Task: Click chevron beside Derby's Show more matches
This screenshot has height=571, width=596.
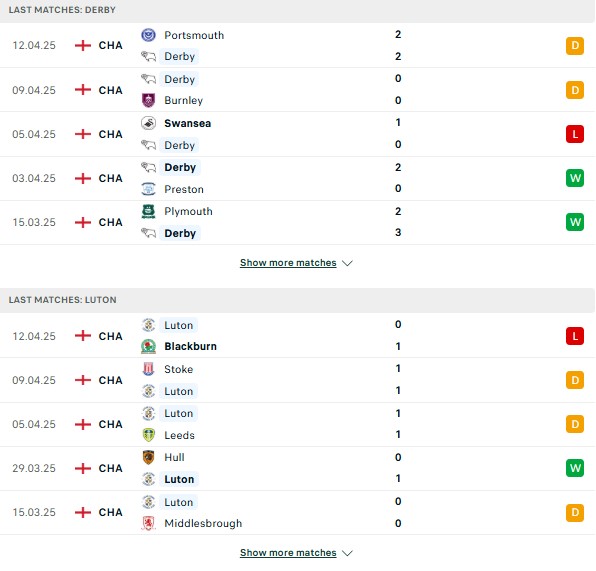Action: pyautogui.click(x=347, y=263)
